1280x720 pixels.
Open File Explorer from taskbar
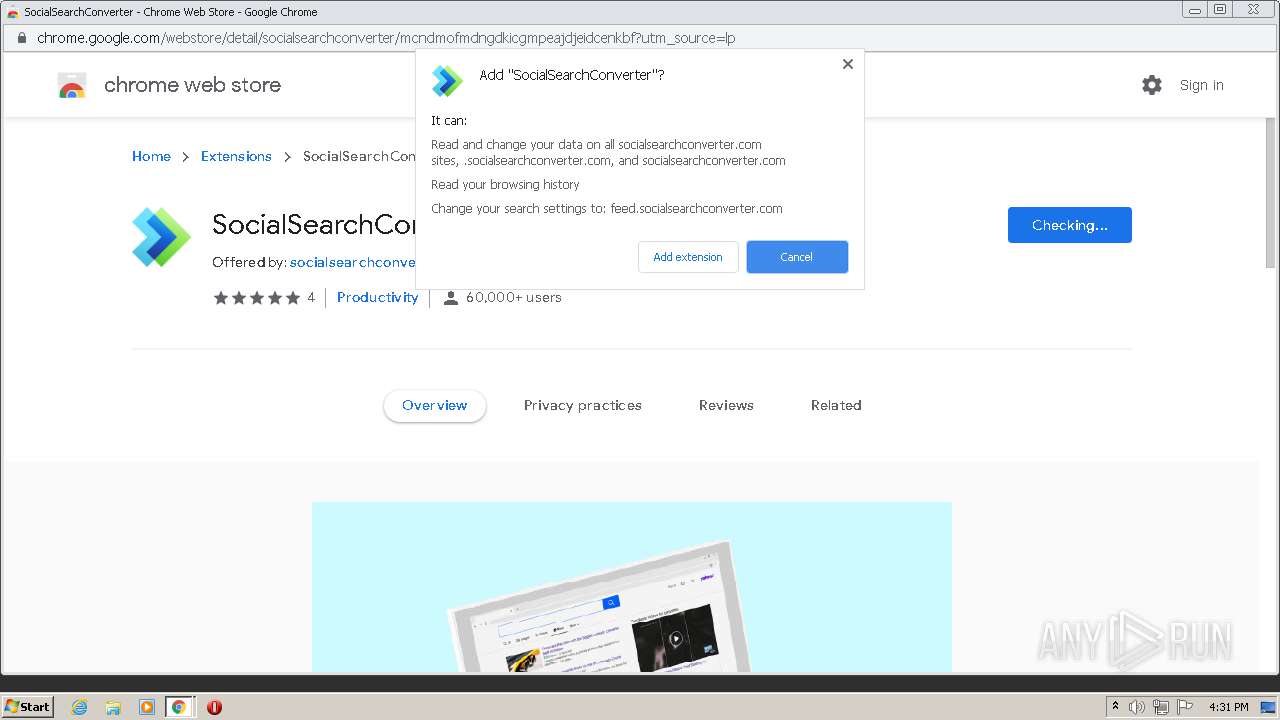113,707
